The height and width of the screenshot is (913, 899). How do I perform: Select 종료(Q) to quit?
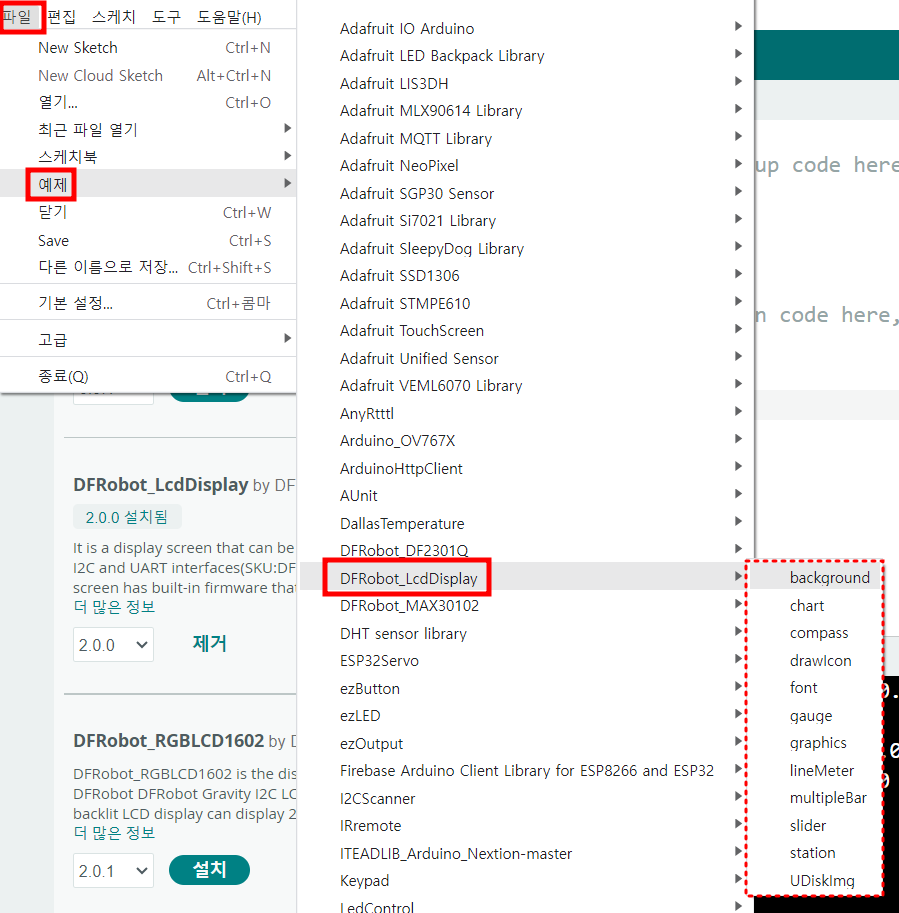(148, 376)
